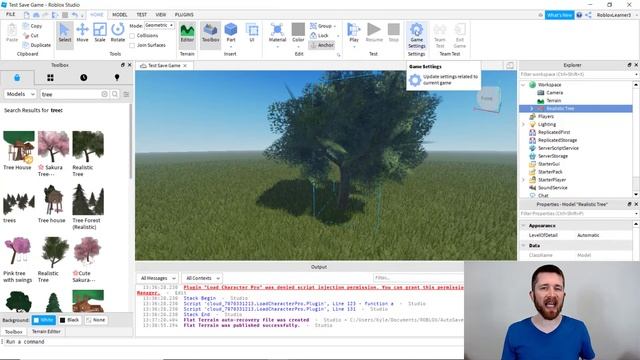Image resolution: width=640 pixels, height=360 pixels.
Task: Open the All Contexts dropdown
Action: point(202,278)
